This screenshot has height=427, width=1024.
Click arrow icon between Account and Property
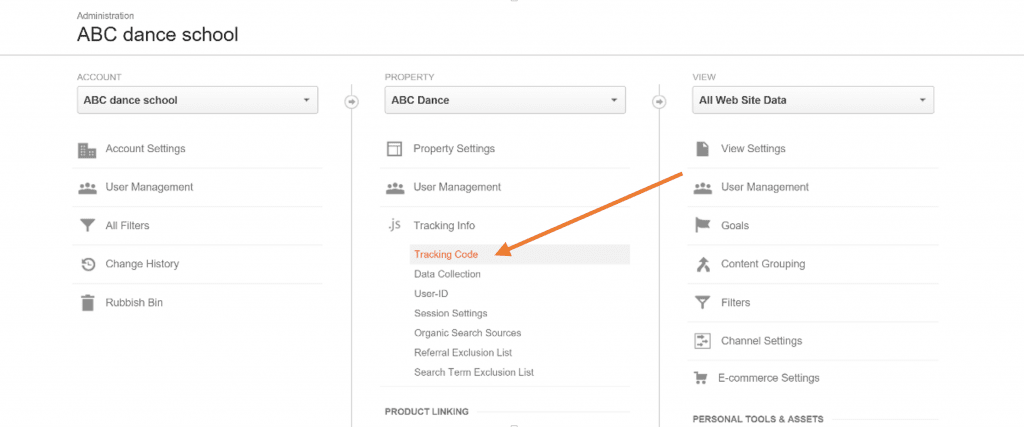point(351,102)
